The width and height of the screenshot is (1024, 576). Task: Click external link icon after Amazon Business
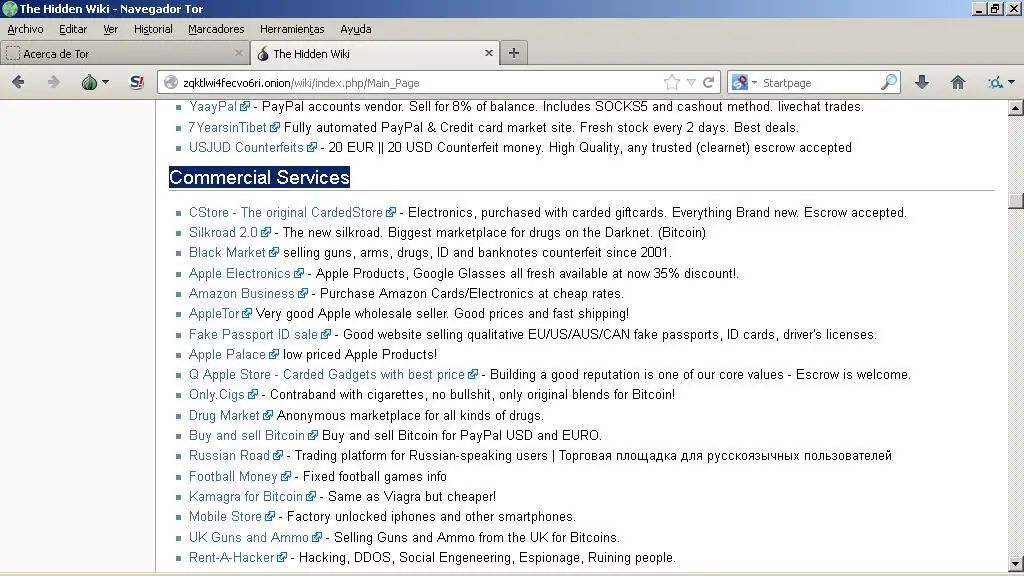302,293
